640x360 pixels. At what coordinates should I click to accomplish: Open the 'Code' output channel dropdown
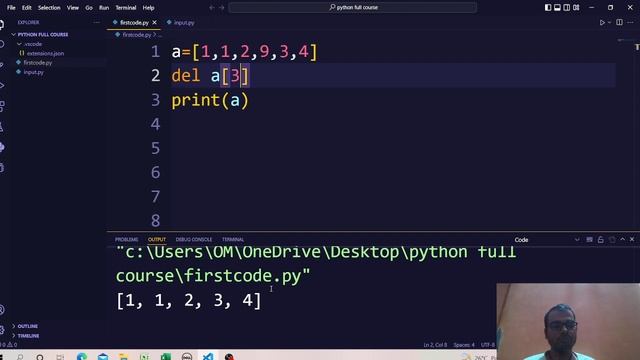click(x=547, y=240)
